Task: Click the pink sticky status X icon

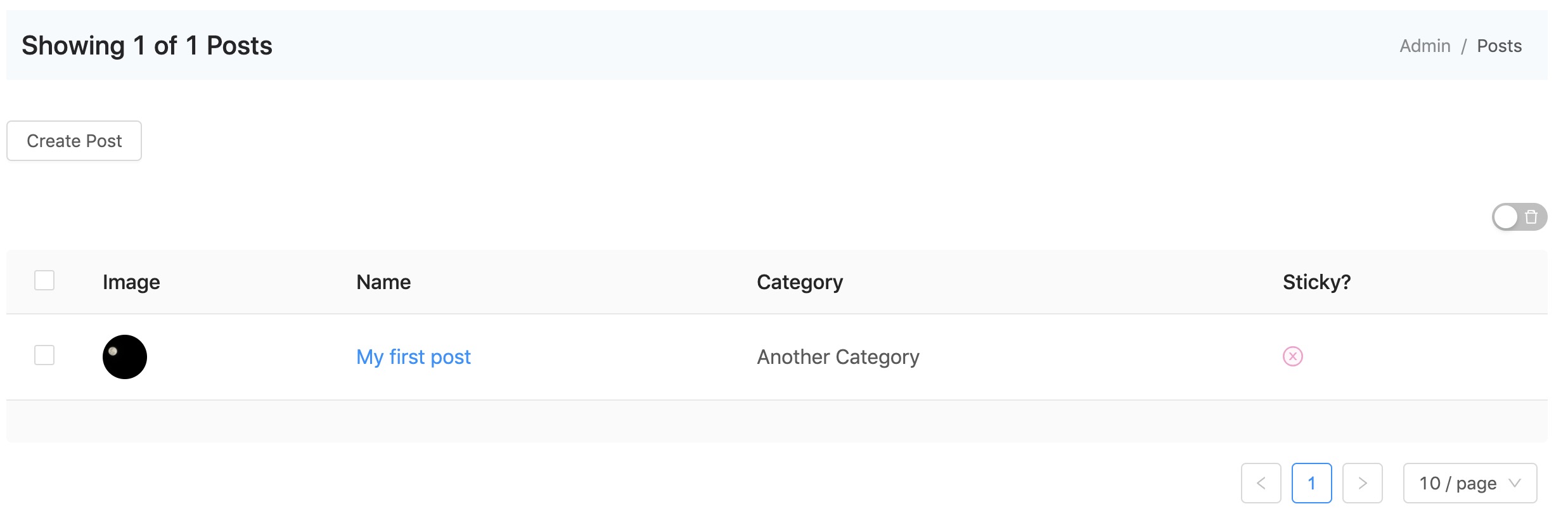Action: 1292,356
